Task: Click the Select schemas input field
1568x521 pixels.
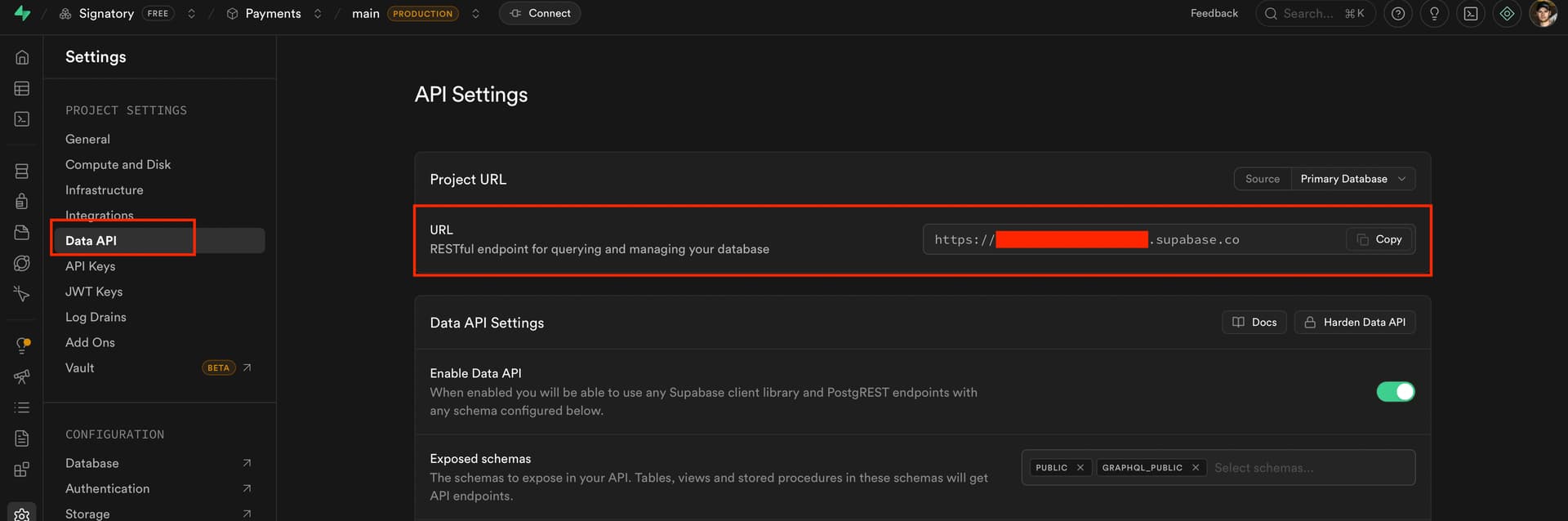Action: [1307, 468]
